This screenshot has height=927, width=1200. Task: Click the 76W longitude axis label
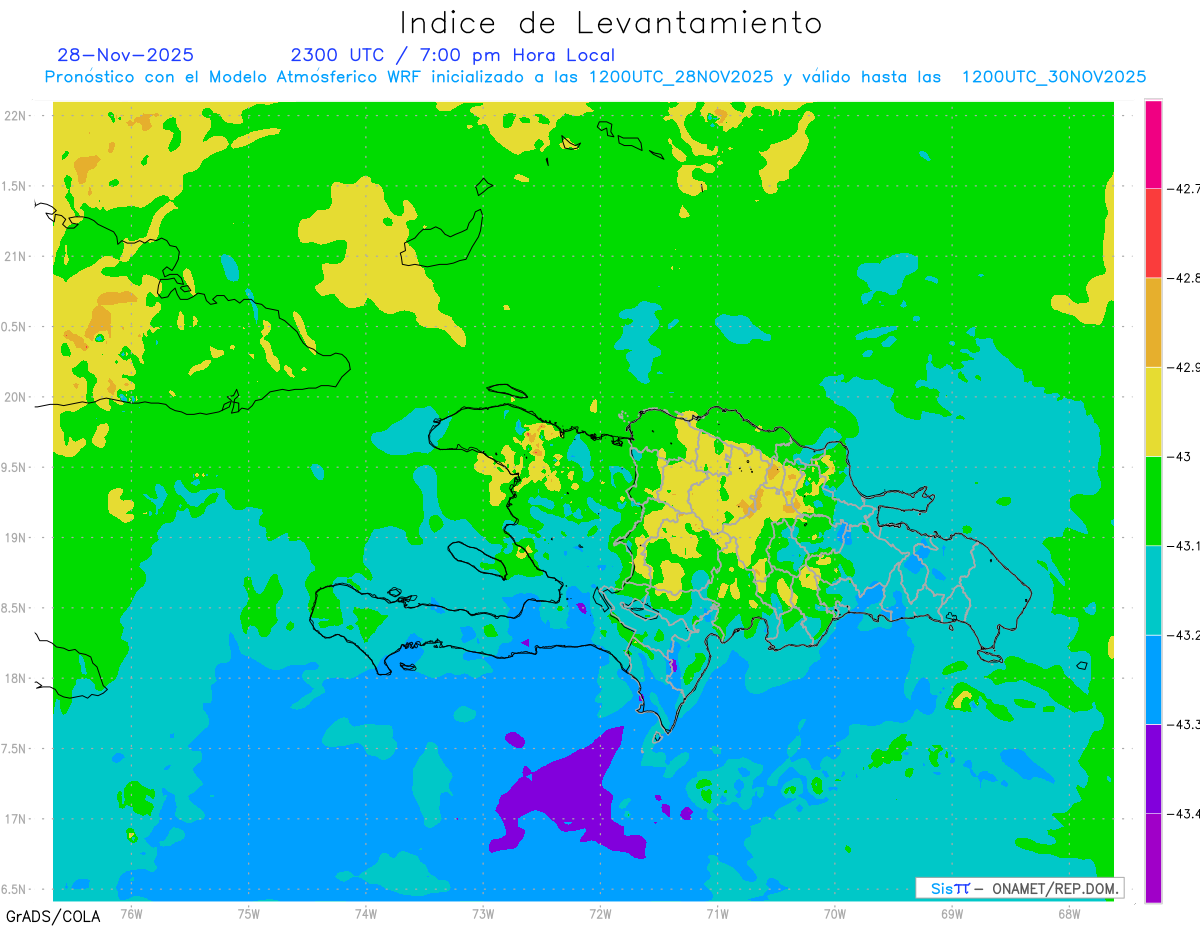[x=131, y=914]
